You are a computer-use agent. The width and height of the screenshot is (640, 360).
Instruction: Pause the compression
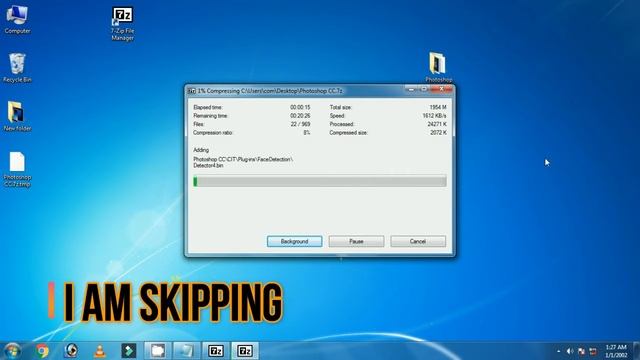(356, 241)
